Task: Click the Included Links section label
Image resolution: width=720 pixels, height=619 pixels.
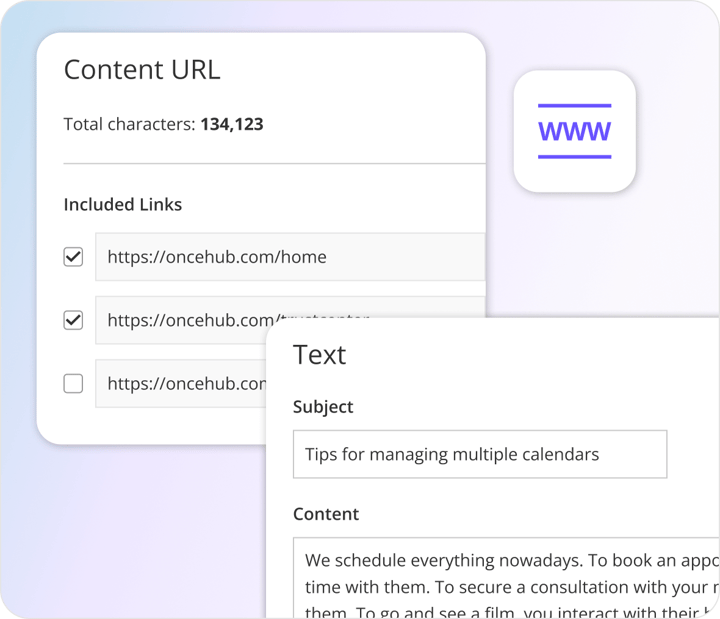Action: pos(123,204)
